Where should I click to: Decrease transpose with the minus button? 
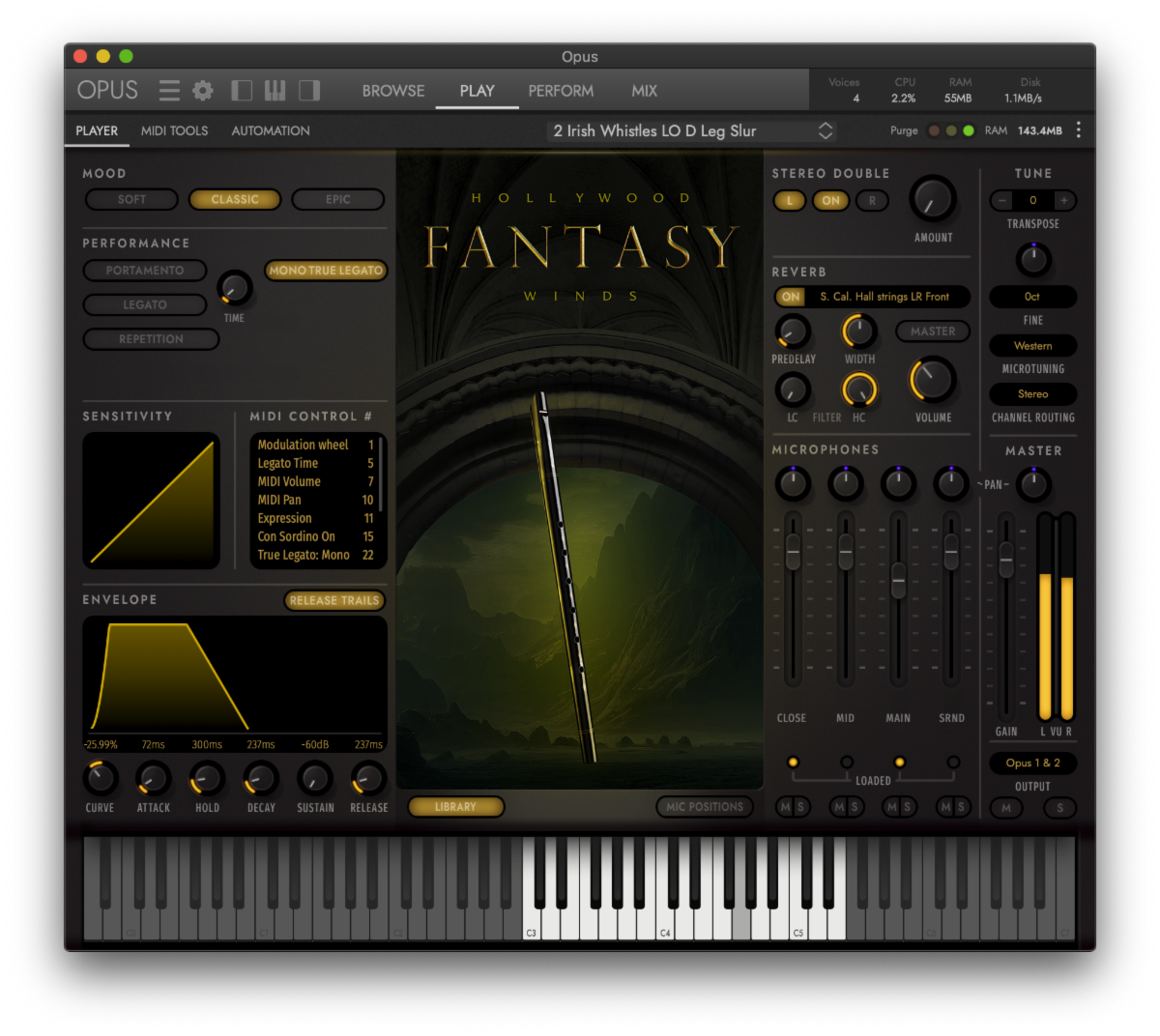point(1002,200)
